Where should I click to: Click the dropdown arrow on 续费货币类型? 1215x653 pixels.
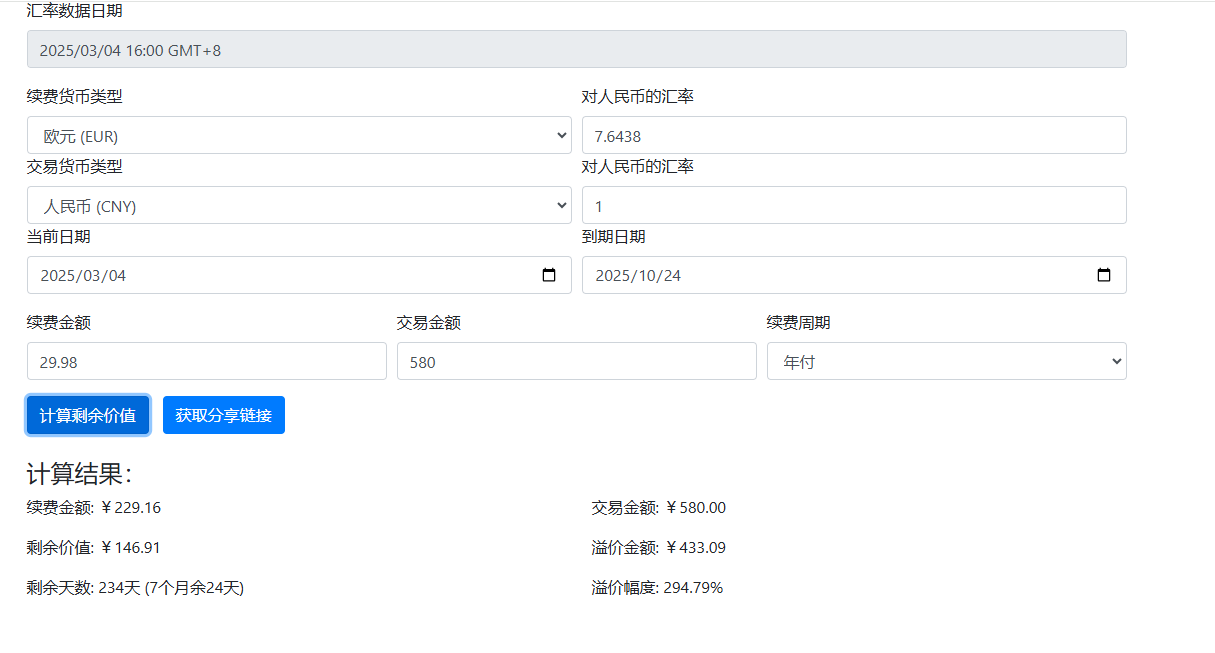[560, 135]
